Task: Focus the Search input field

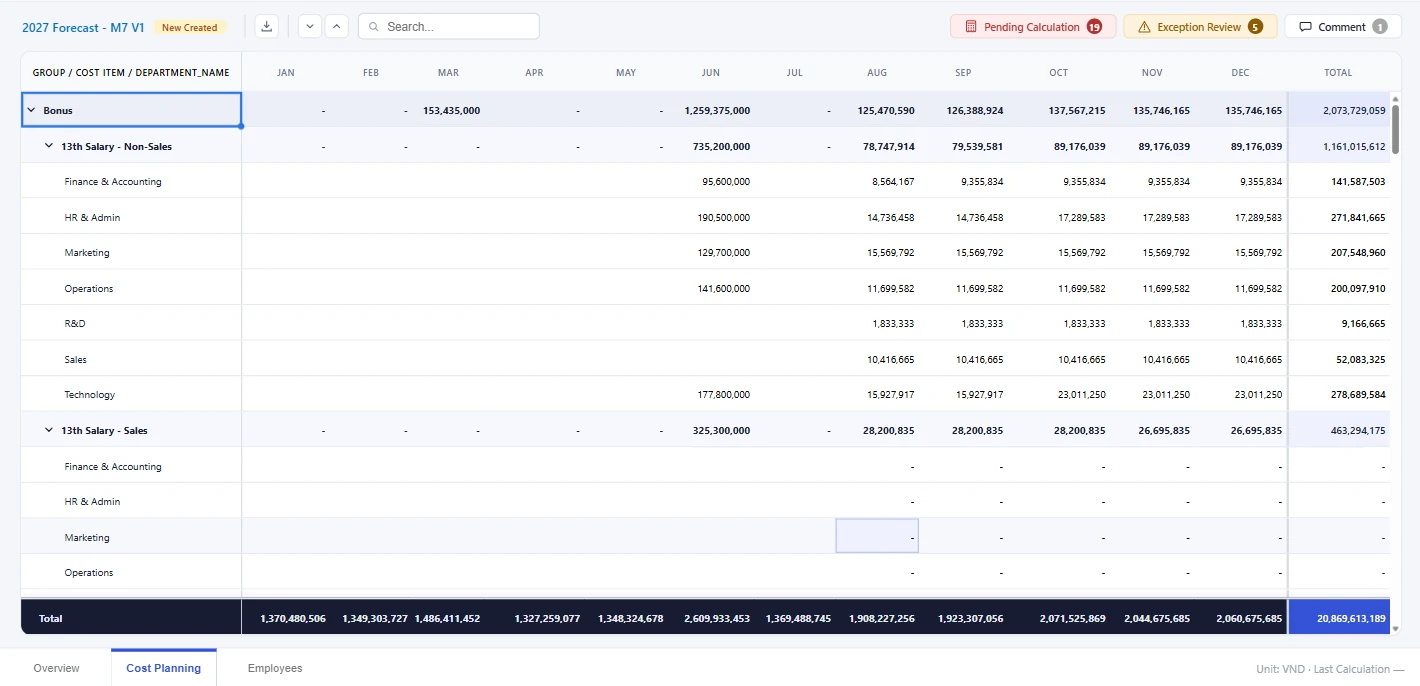Action: coord(449,27)
